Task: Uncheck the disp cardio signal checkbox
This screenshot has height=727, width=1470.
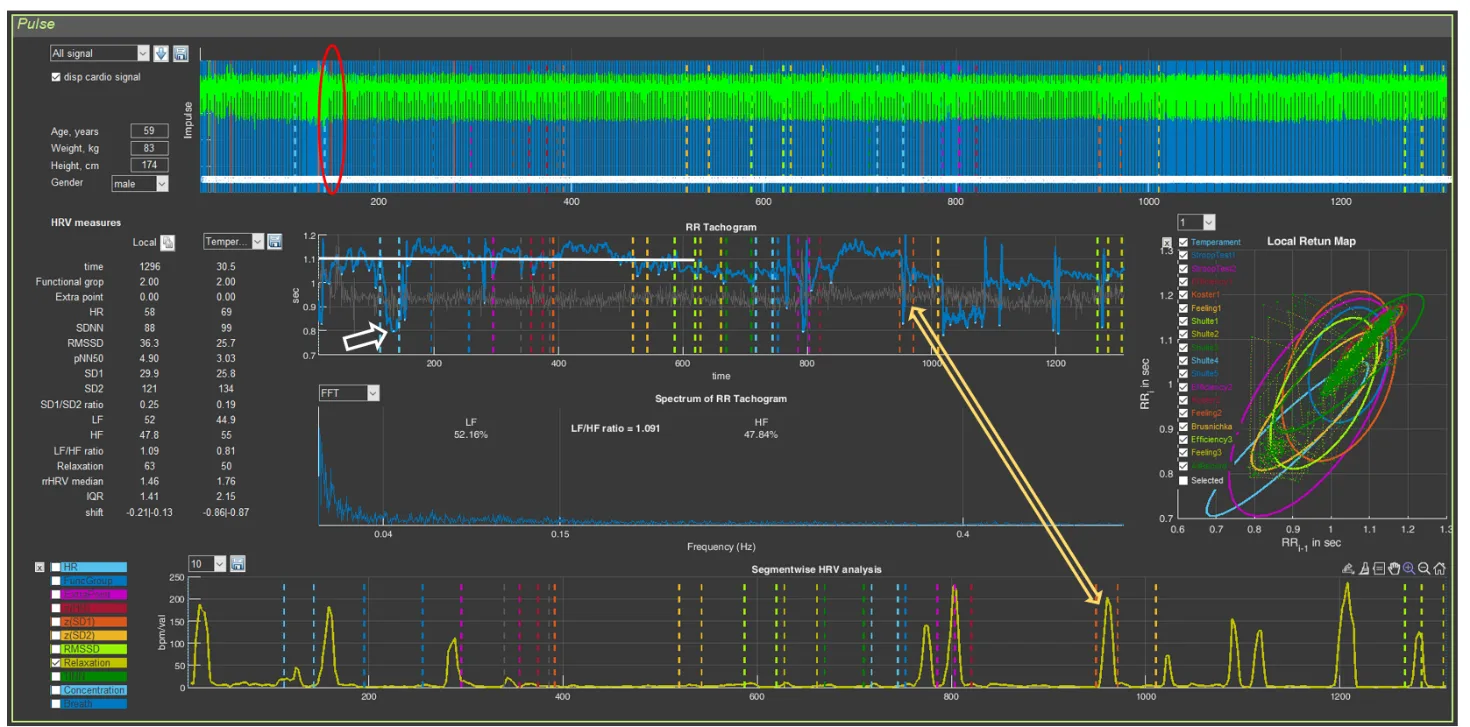Action: click(56, 77)
